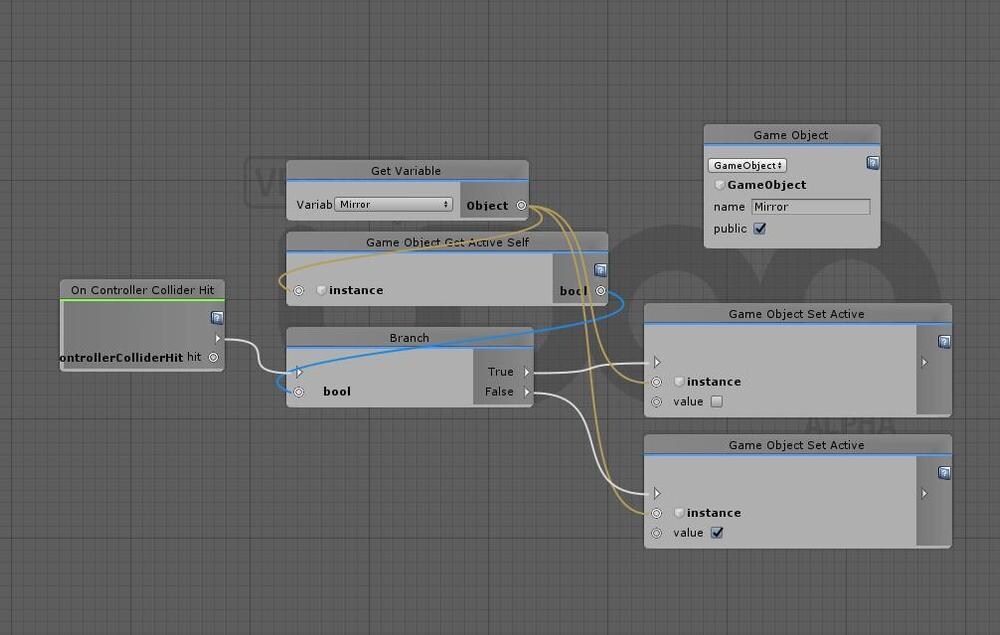Image resolution: width=1000 pixels, height=635 pixels.
Task: Click the instance label in Get Active Self node
Action: tap(356, 290)
